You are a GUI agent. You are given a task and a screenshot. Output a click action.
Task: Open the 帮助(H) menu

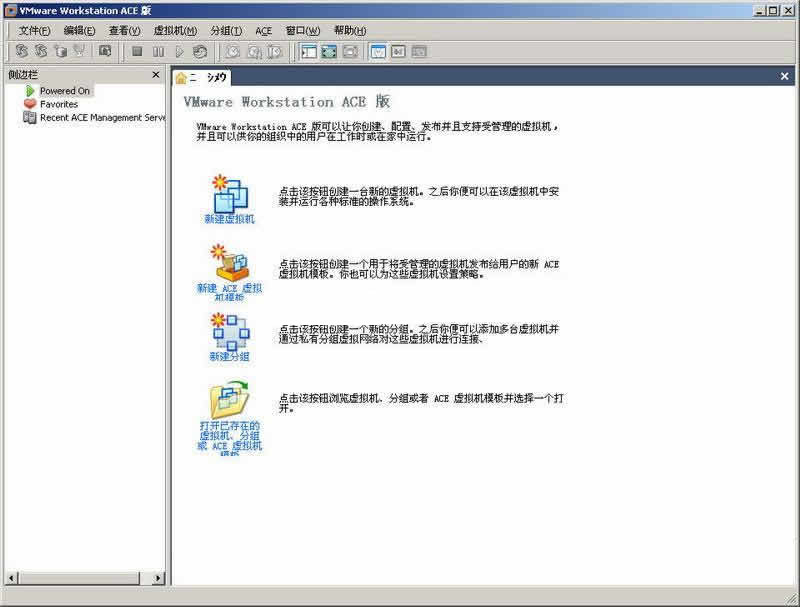coord(350,31)
